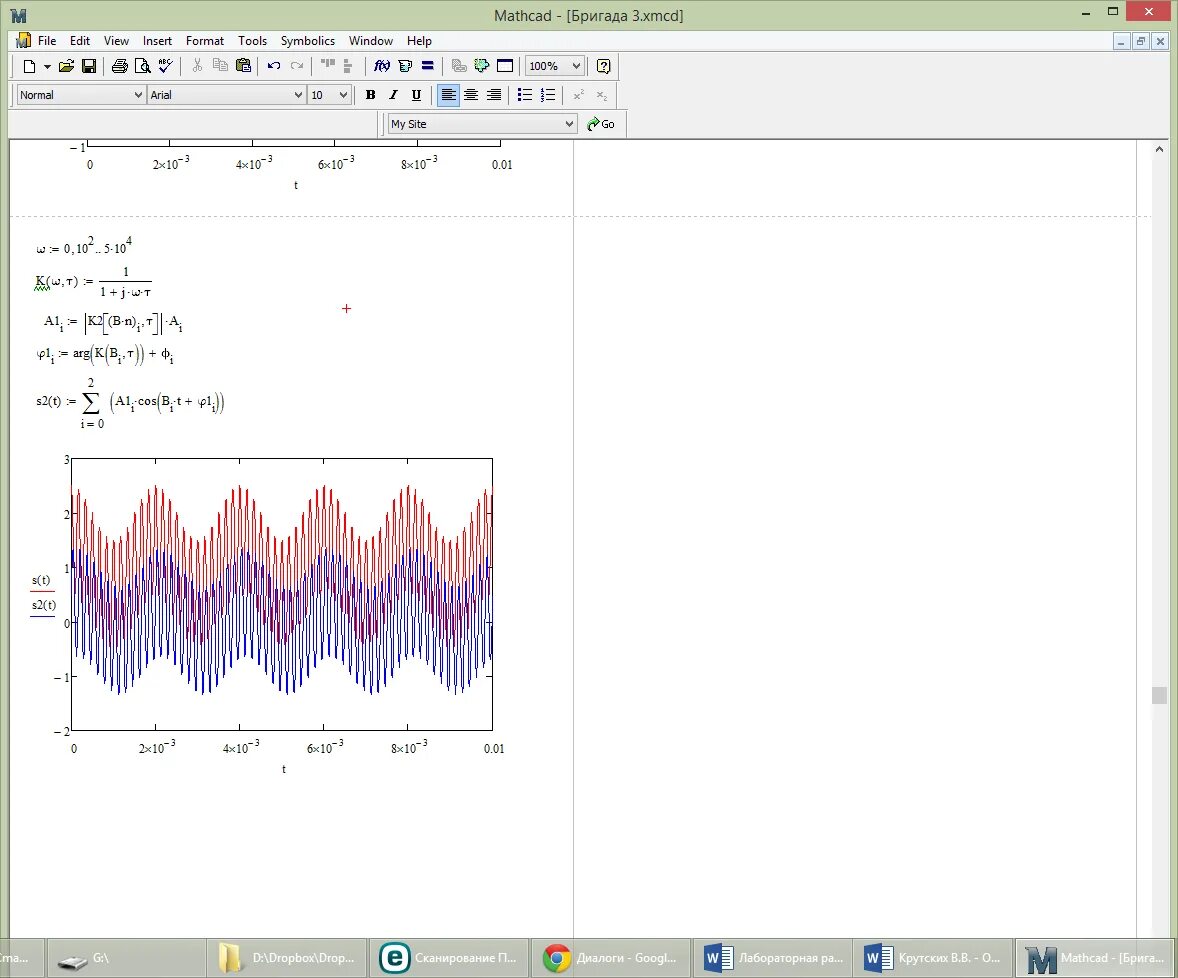Click the s2(t) legend label on the plot
This screenshot has width=1178, height=978.
pyautogui.click(x=43, y=605)
